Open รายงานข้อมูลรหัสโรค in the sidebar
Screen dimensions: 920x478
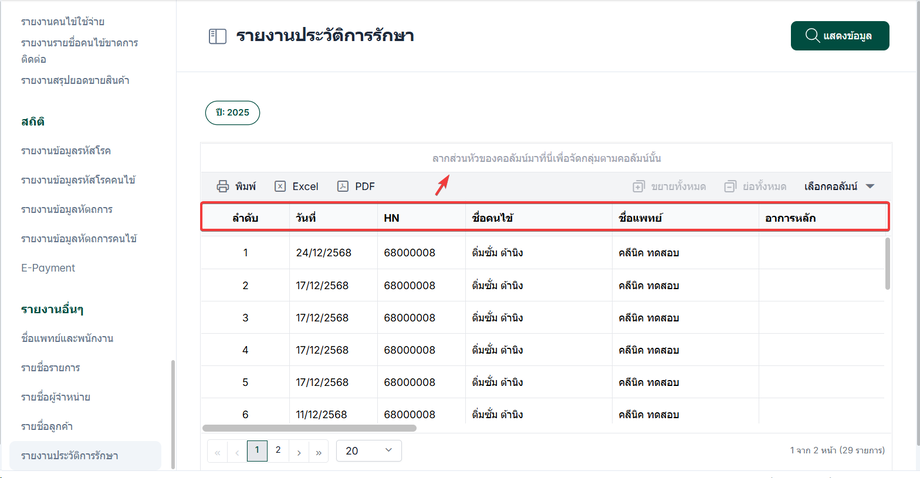(66, 151)
